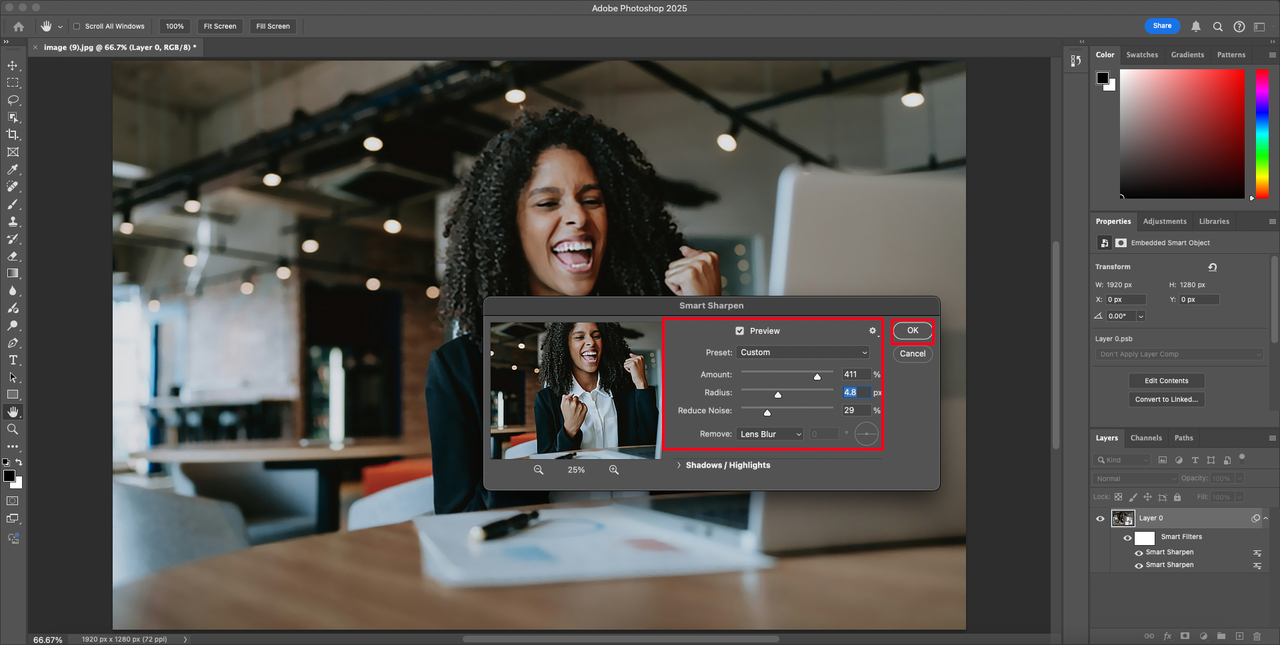
Task: Open the Edit Toolbar three-dots menu
Action: tap(13, 446)
